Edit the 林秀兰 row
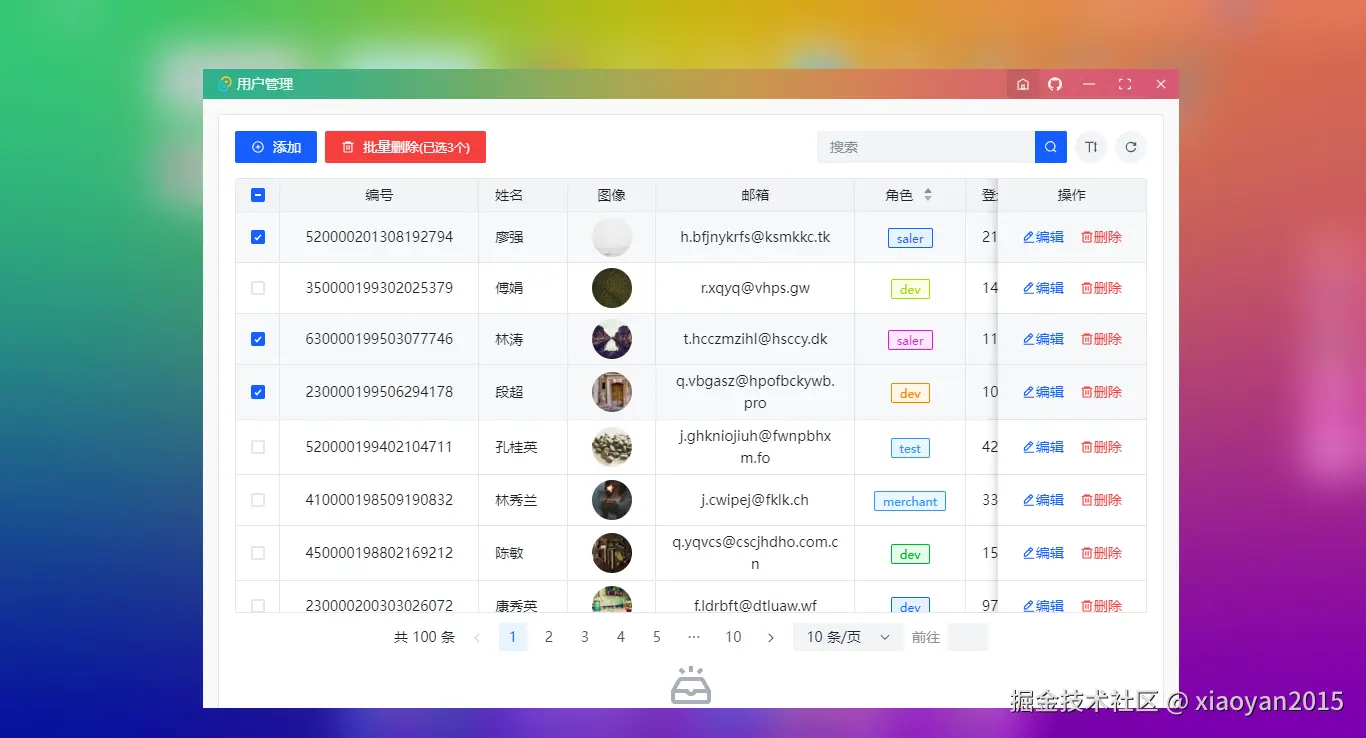Viewport: 1366px width, 738px height. [1043, 500]
